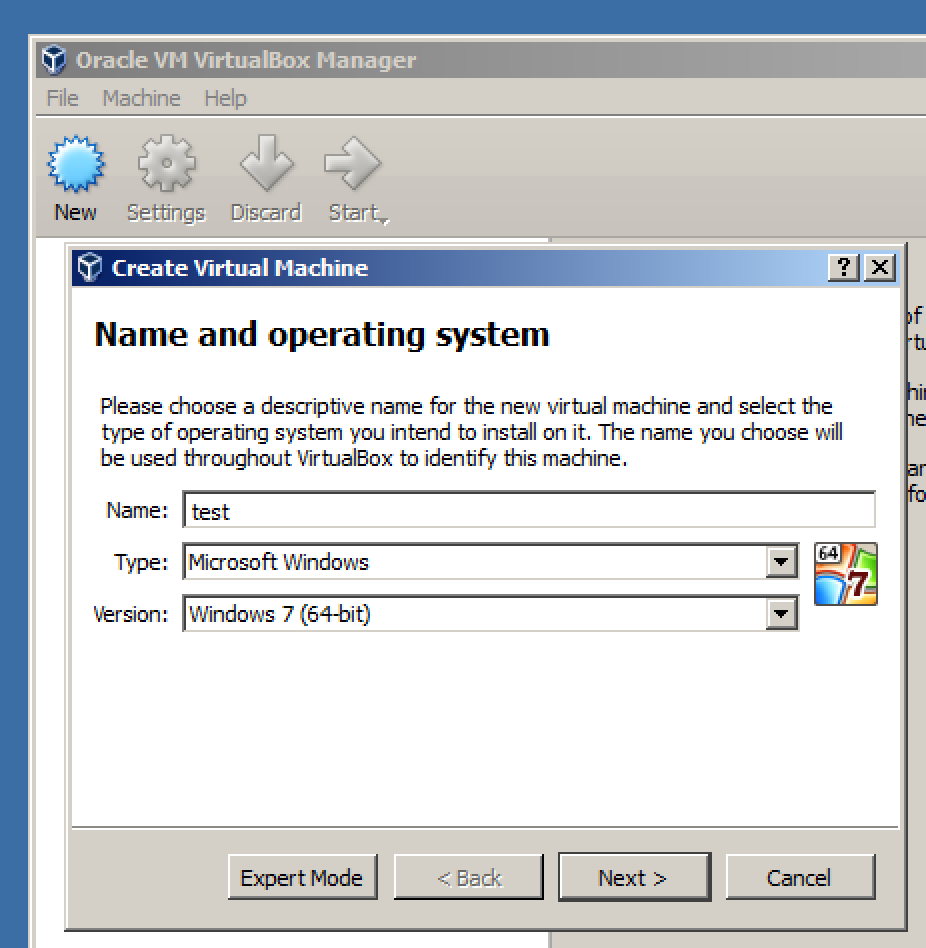Click the Type: label
Image resolution: width=926 pixels, height=948 pixels.
(141, 563)
